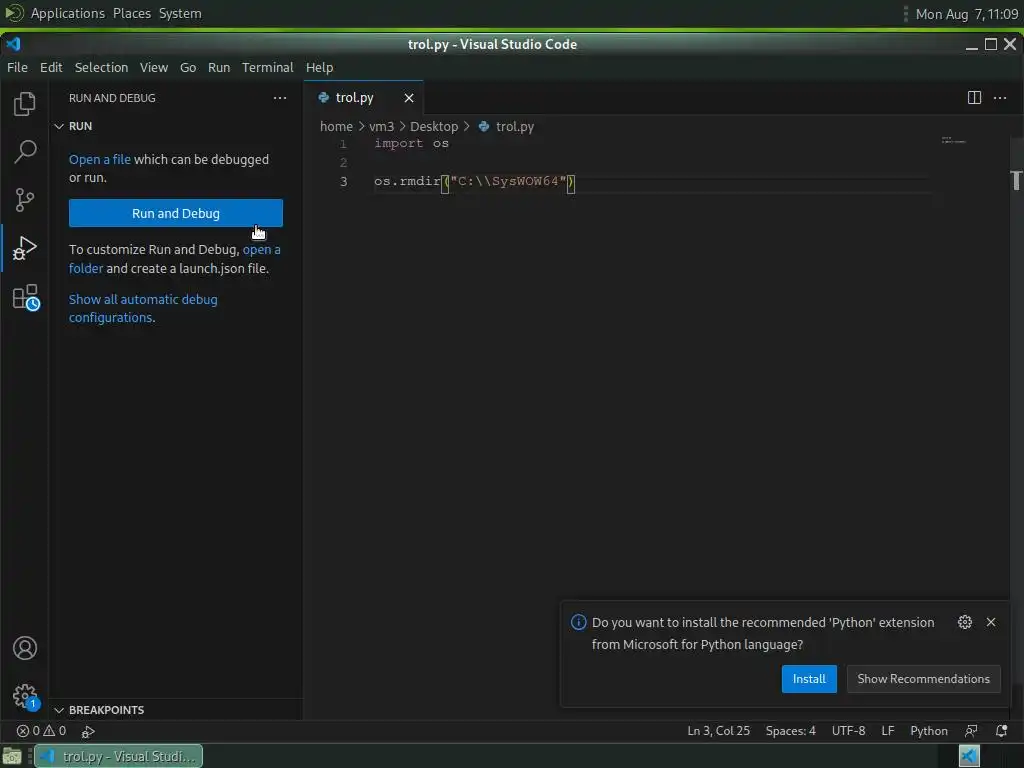Open the System menu in top panel
1024x768 pixels.
point(180,13)
